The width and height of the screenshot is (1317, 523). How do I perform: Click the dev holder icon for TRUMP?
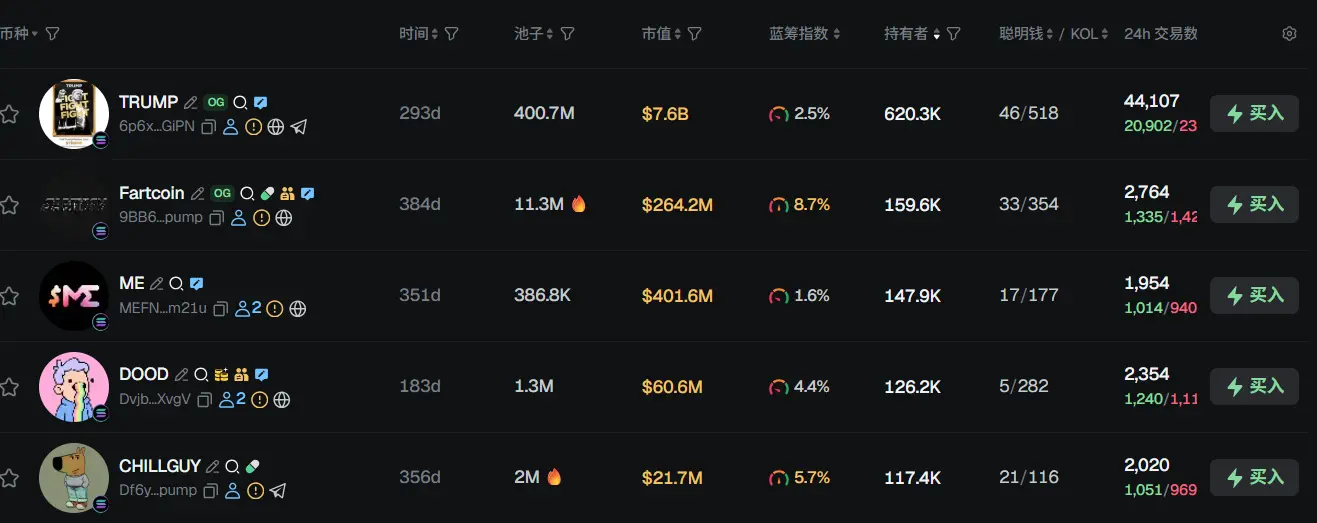[231, 127]
